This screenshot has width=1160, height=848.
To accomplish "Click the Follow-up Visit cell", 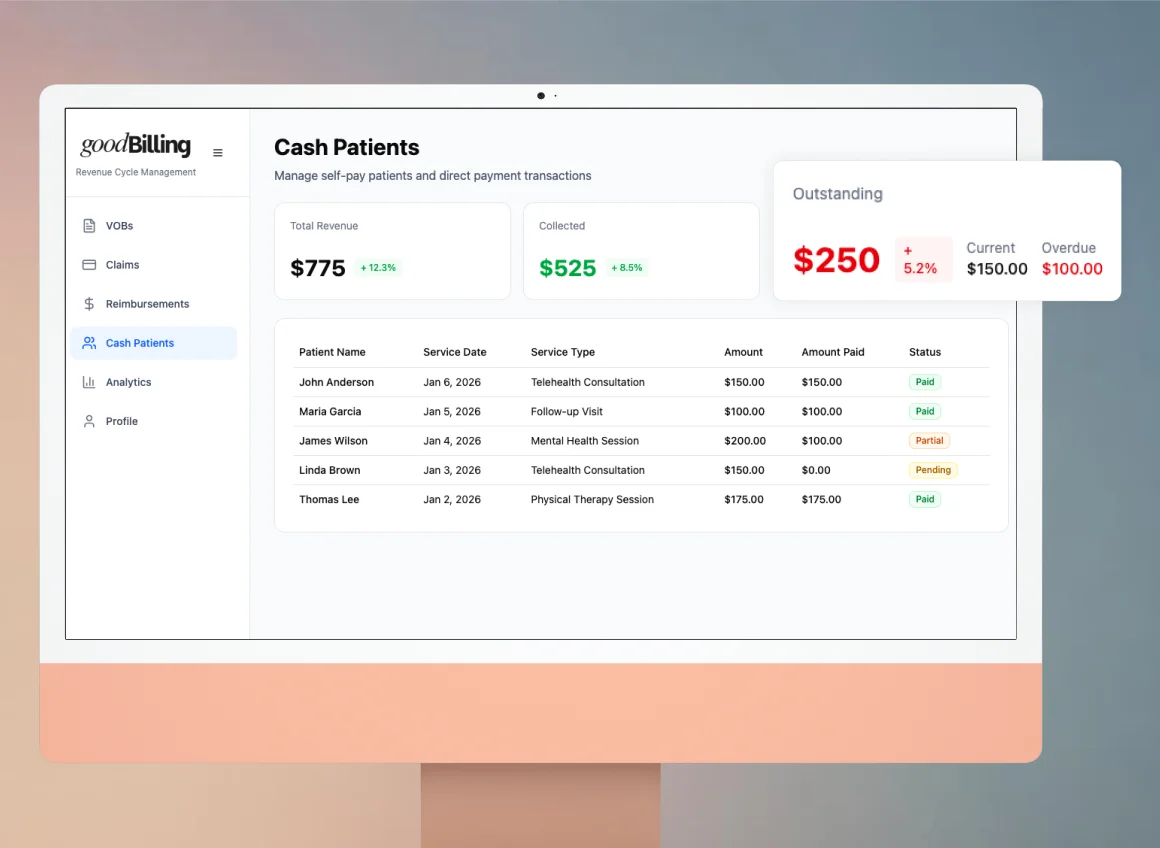I will pyautogui.click(x=567, y=411).
